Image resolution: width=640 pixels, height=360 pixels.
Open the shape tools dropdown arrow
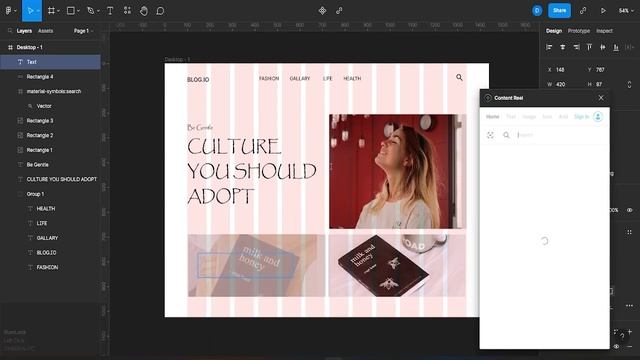[78, 11]
